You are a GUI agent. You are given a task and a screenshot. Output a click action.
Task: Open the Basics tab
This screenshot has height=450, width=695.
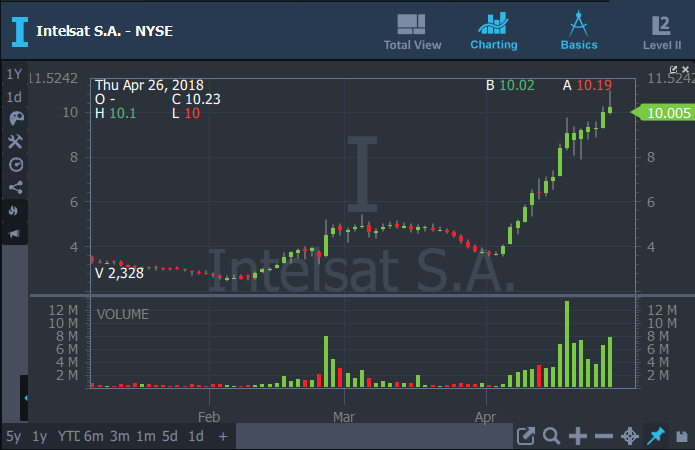(579, 31)
